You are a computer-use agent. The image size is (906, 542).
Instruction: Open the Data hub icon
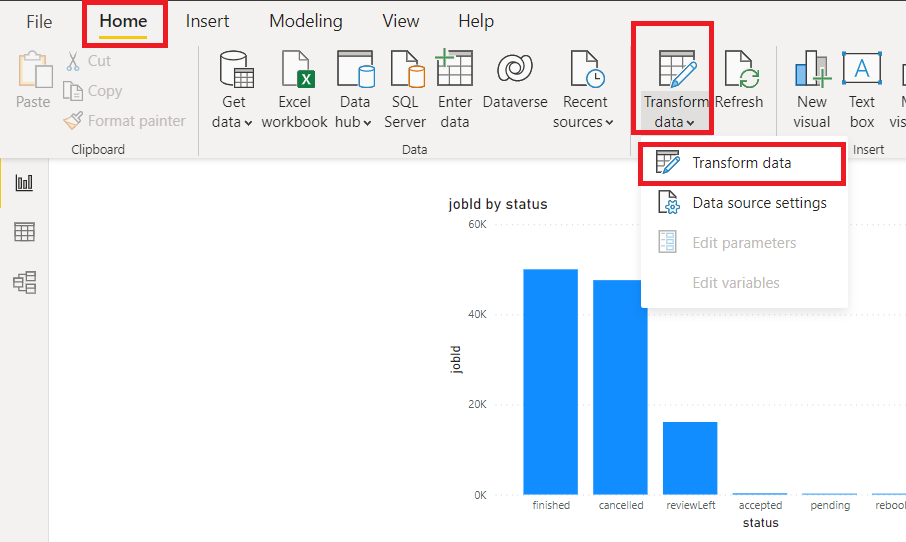click(355, 69)
